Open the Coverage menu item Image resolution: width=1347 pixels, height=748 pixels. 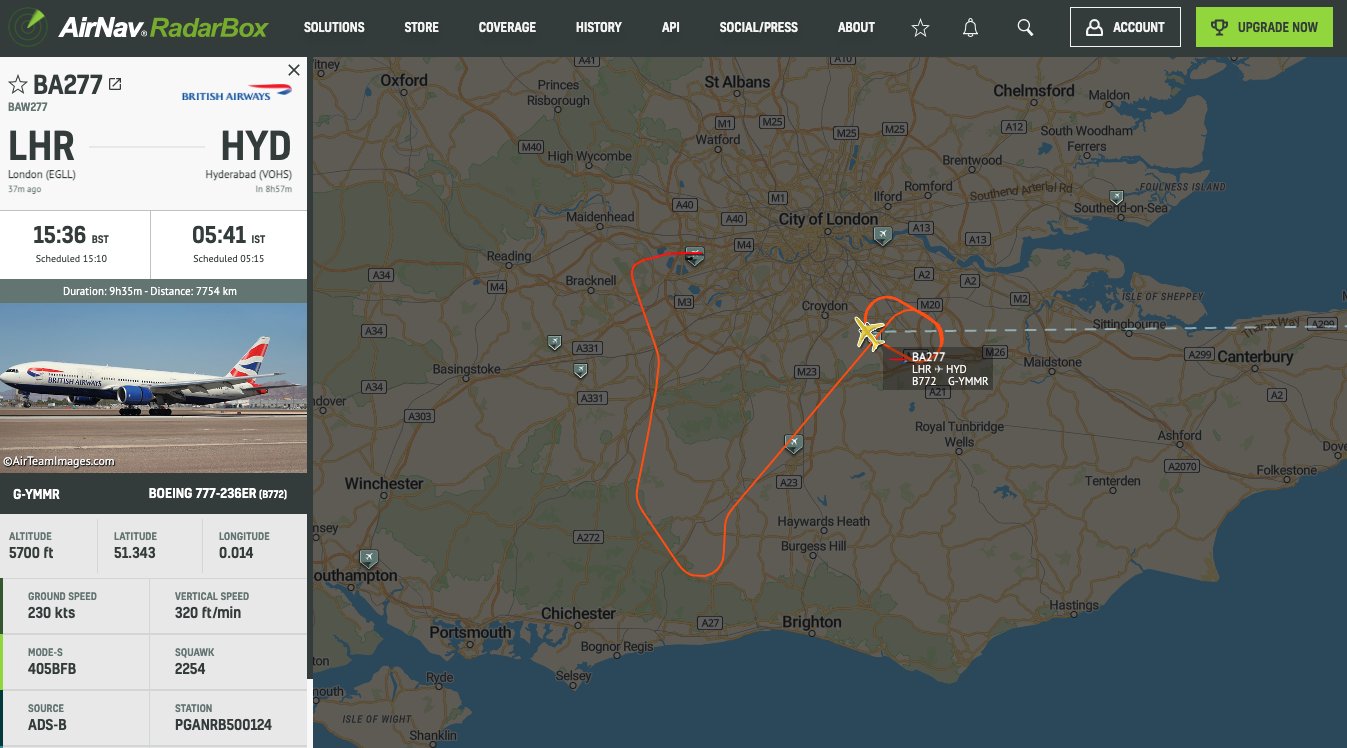[x=507, y=27]
